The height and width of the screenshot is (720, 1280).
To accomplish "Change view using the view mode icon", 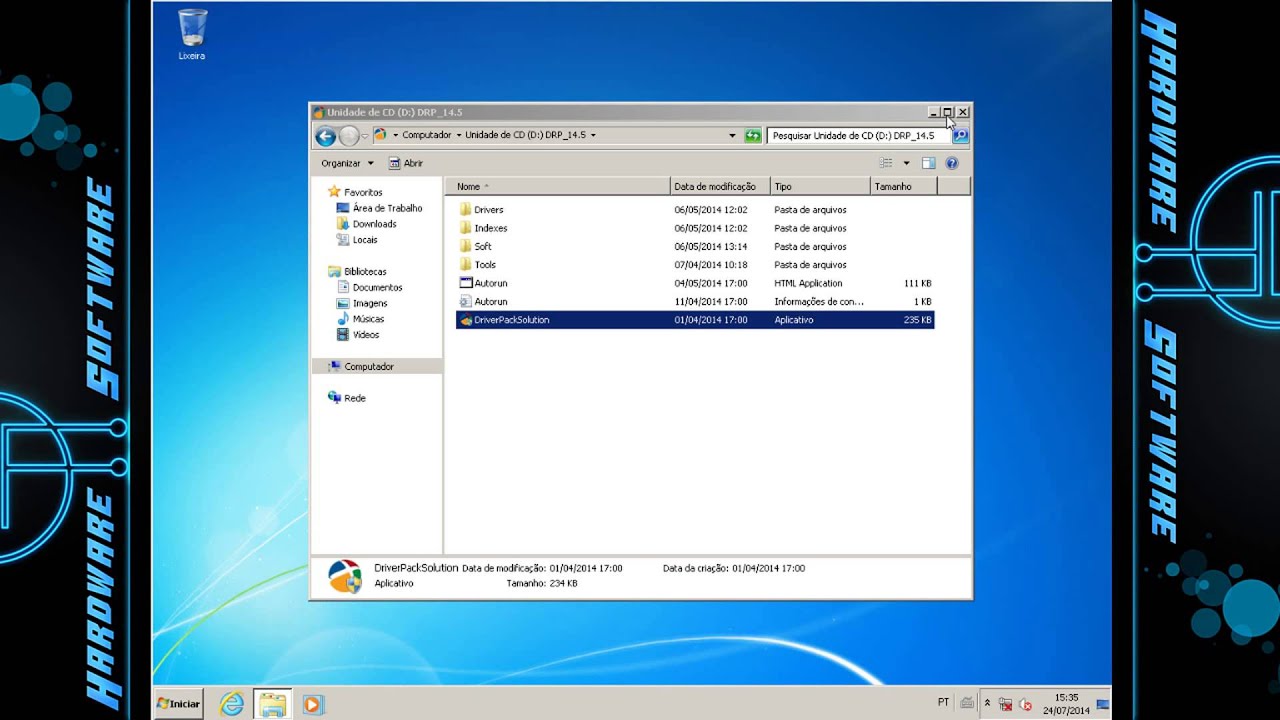I will [x=886, y=163].
